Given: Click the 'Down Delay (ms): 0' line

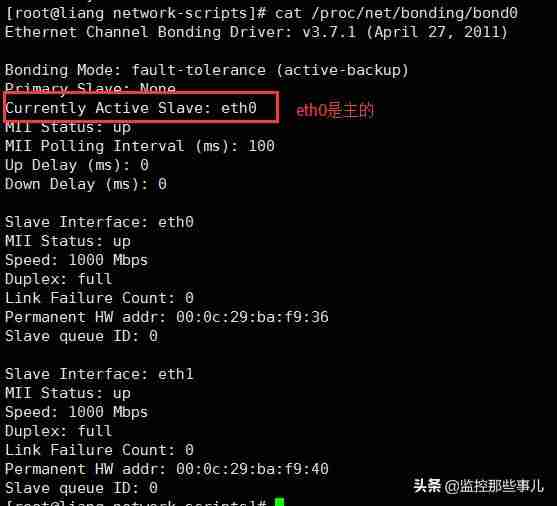Looking at the screenshot, I should point(86,184).
